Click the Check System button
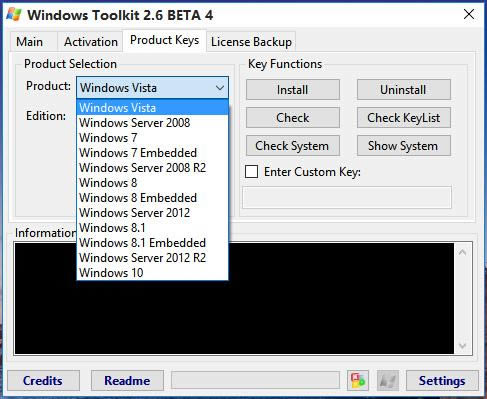Screen dimensions: 487x399 (293, 146)
